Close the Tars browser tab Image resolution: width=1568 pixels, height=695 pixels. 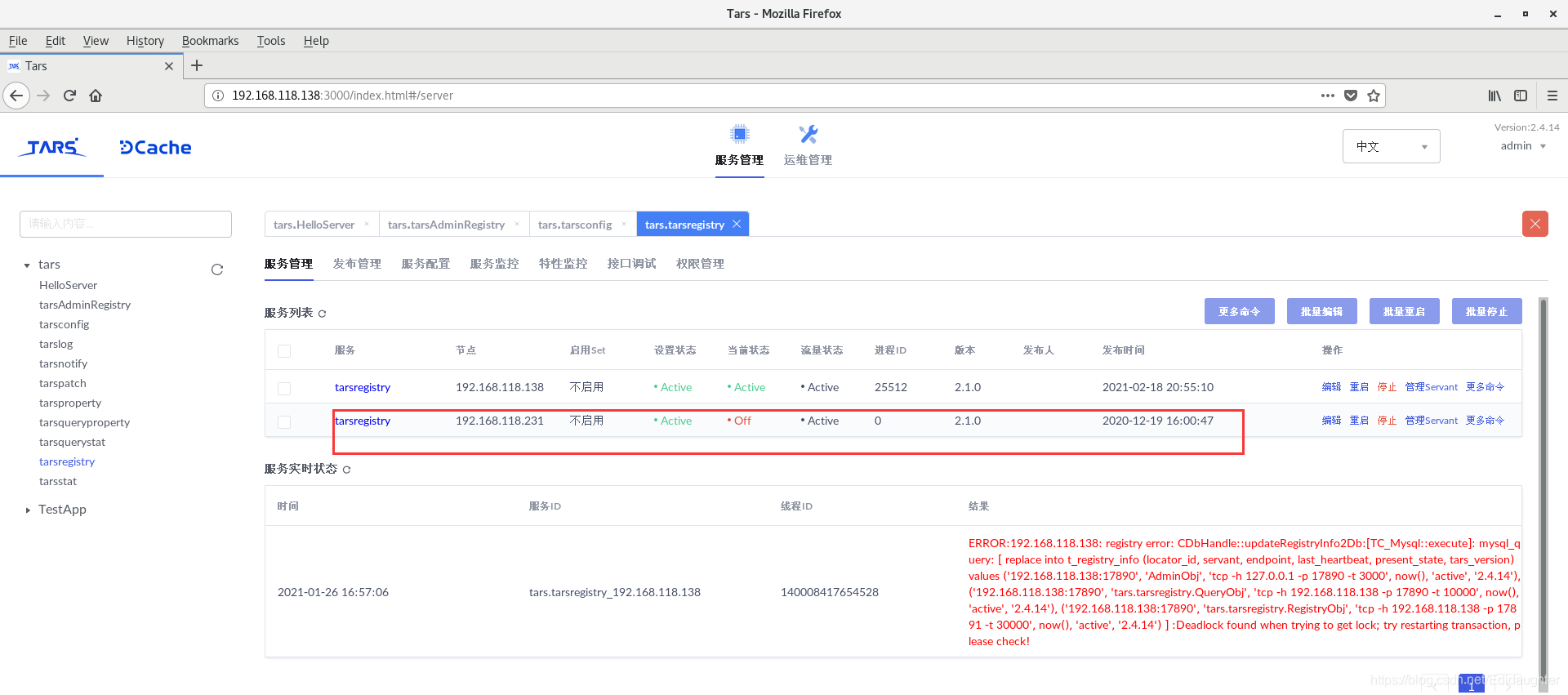pyautogui.click(x=169, y=66)
